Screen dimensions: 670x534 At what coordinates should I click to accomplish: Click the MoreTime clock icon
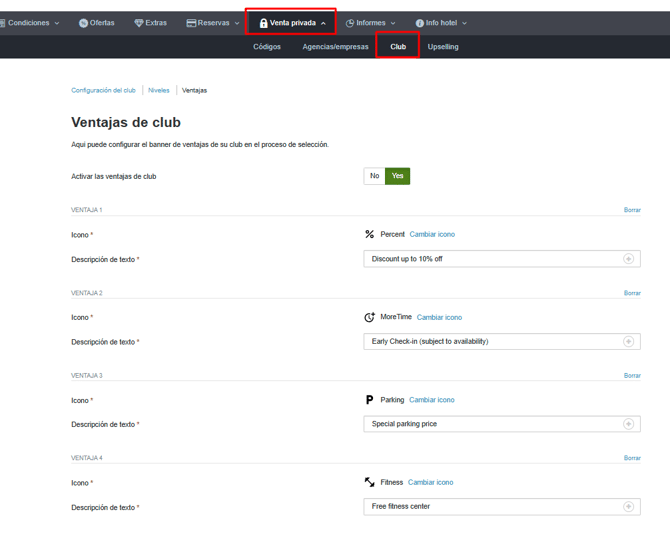coord(370,317)
